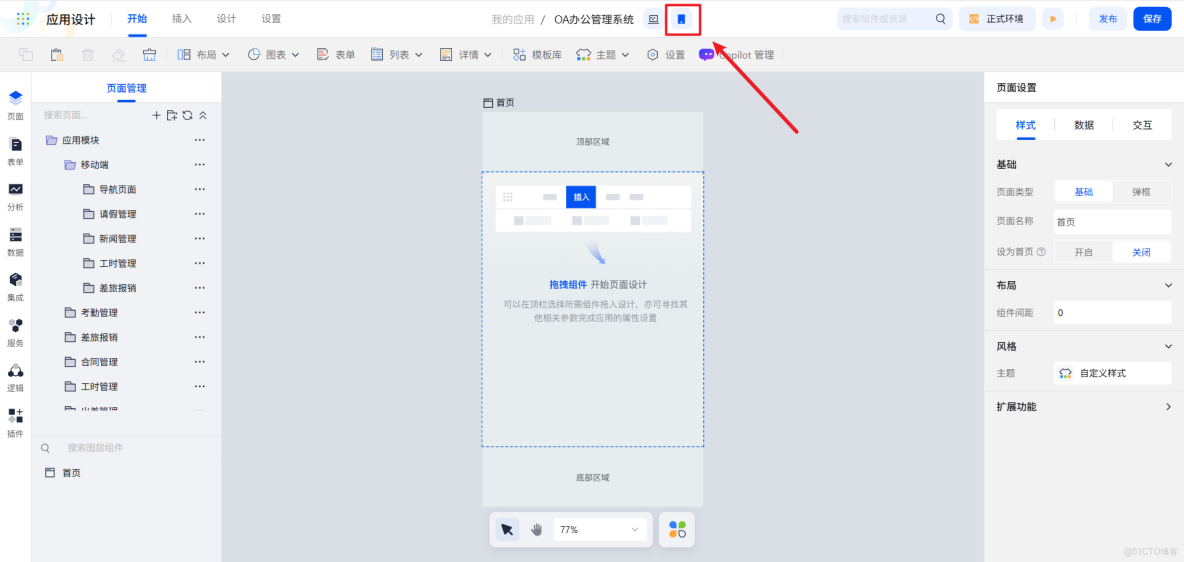Image resolution: width=1184 pixels, height=562 pixels.
Task: Open Copilot 管理 in toolbar
Action: pos(737,54)
